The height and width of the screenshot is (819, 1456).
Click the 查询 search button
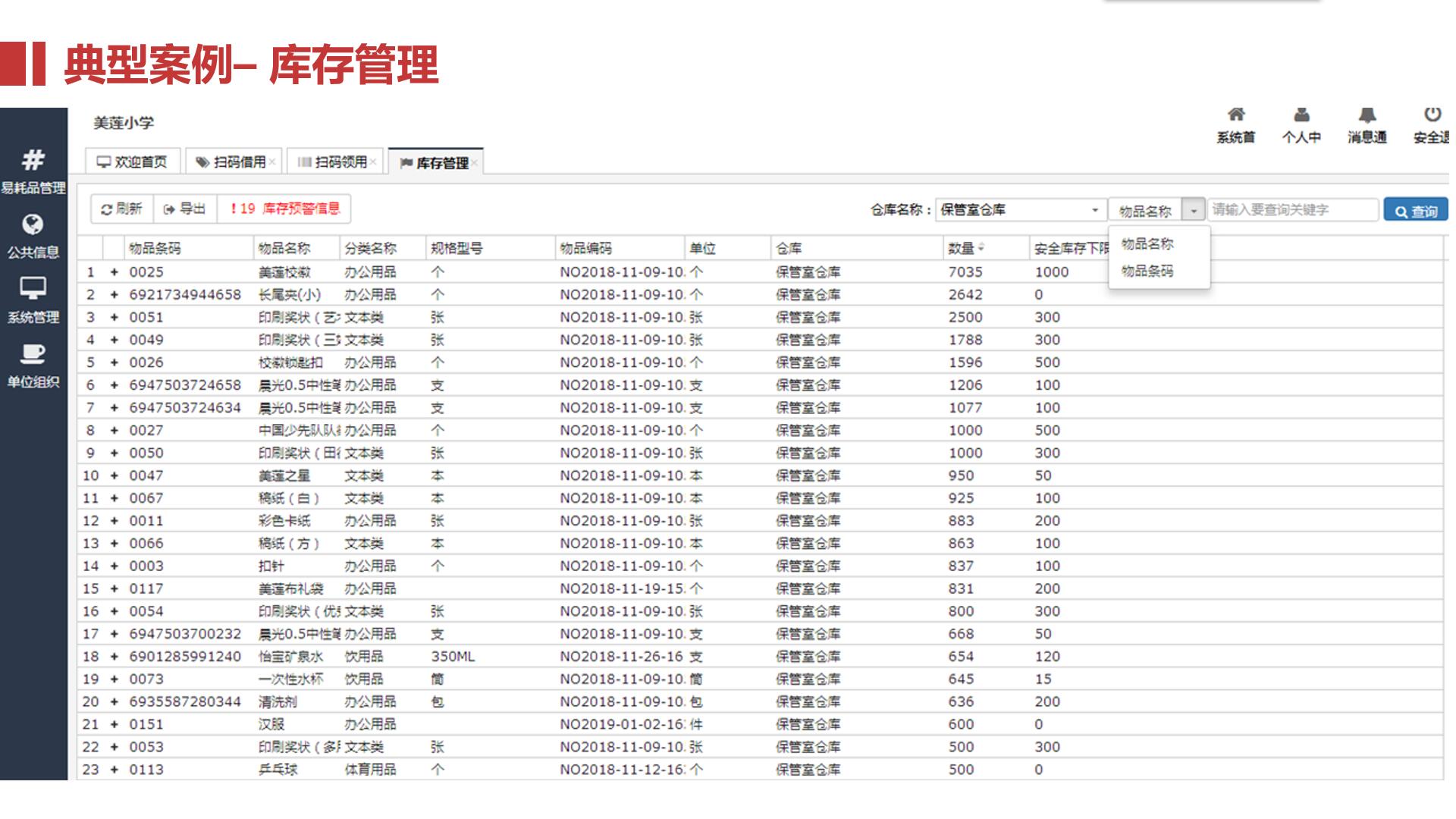click(x=1416, y=211)
